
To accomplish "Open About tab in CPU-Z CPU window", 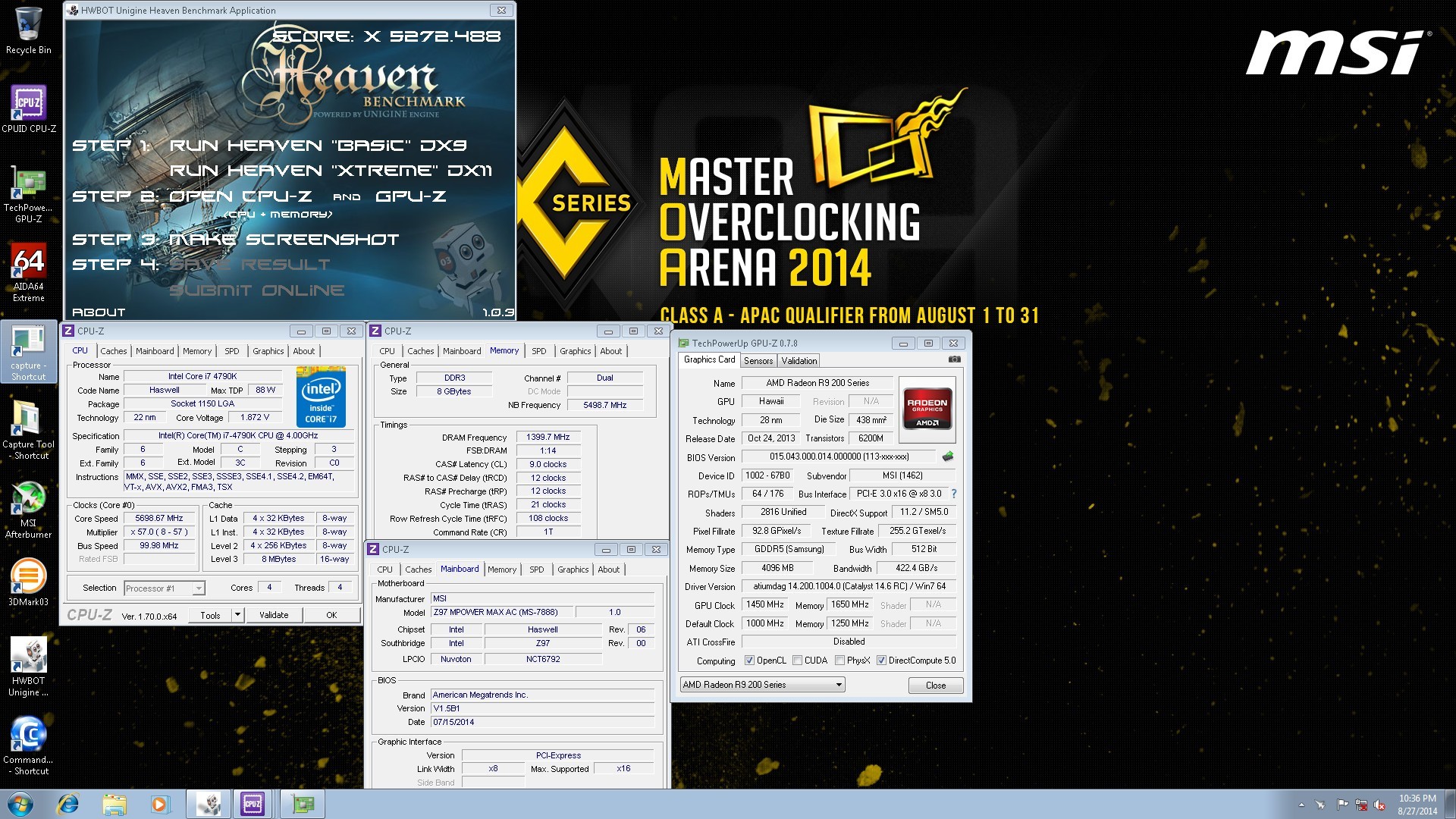I will point(304,351).
